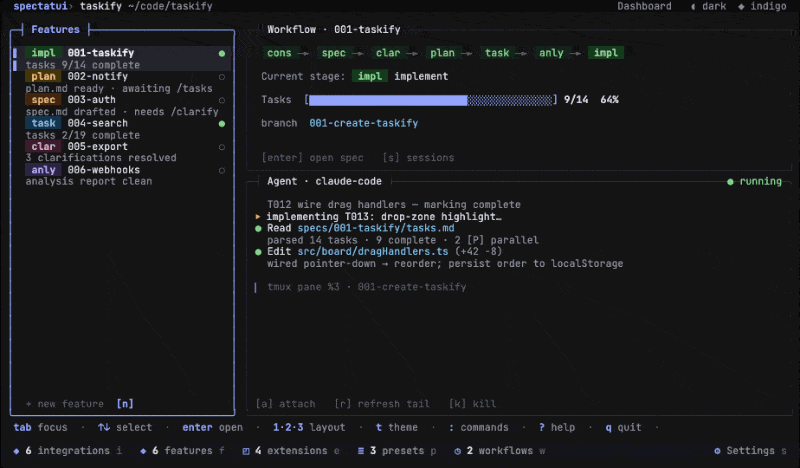Click the ? help shortcut
The width and height of the screenshot is (800, 468).
click(x=557, y=428)
